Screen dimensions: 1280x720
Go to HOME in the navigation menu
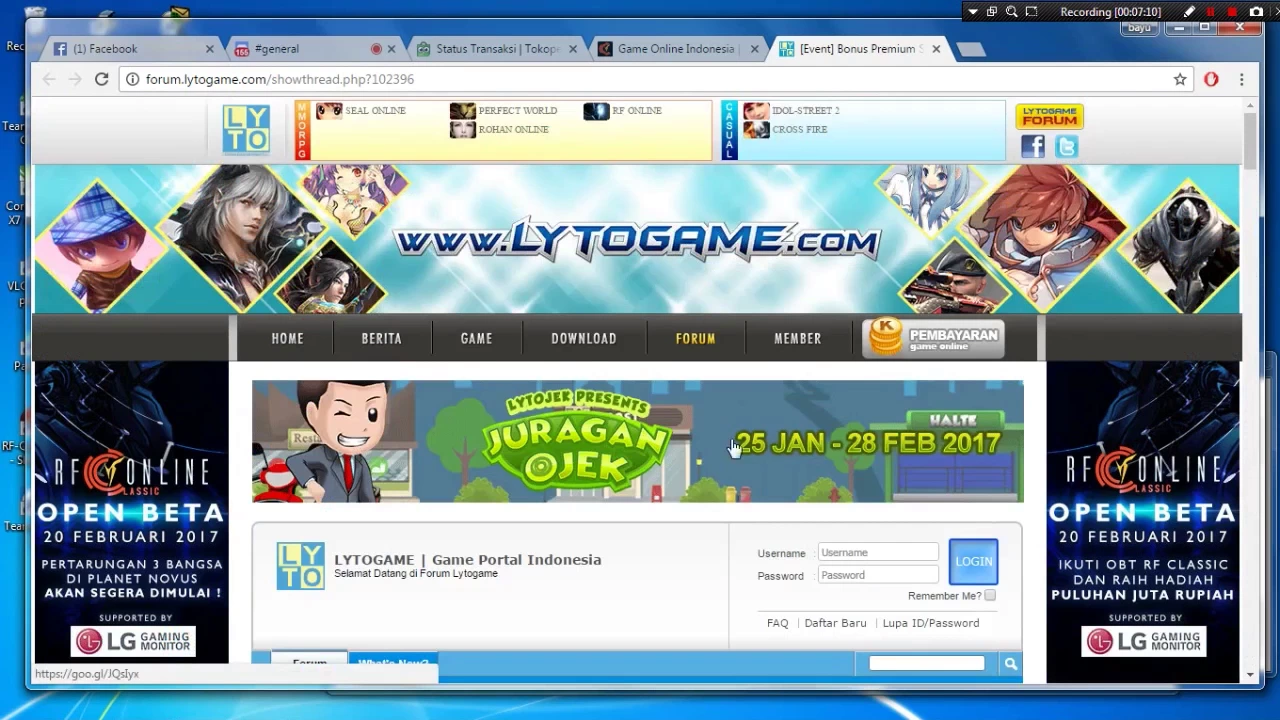coord(287,338)
